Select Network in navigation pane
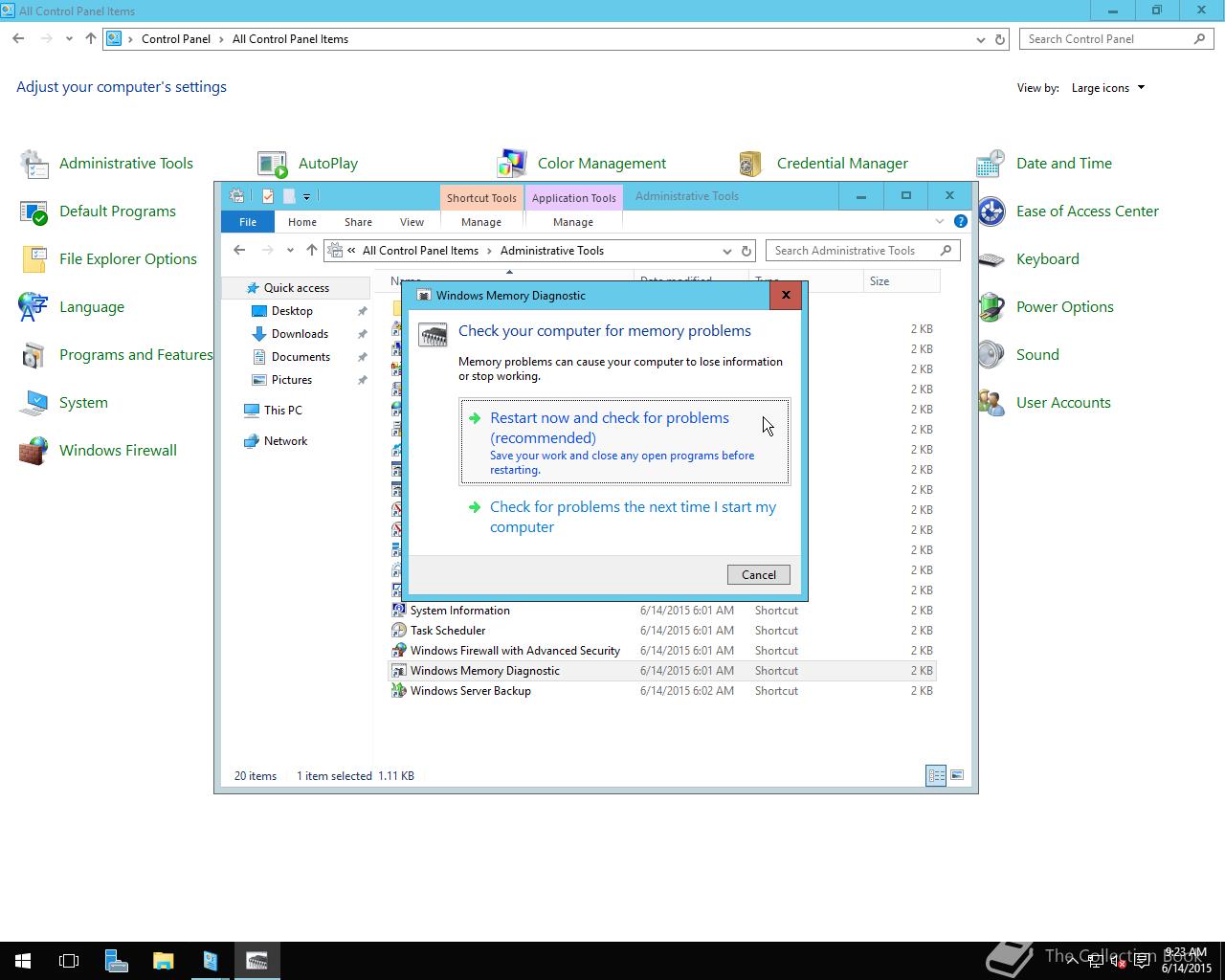 coord(285,441)
